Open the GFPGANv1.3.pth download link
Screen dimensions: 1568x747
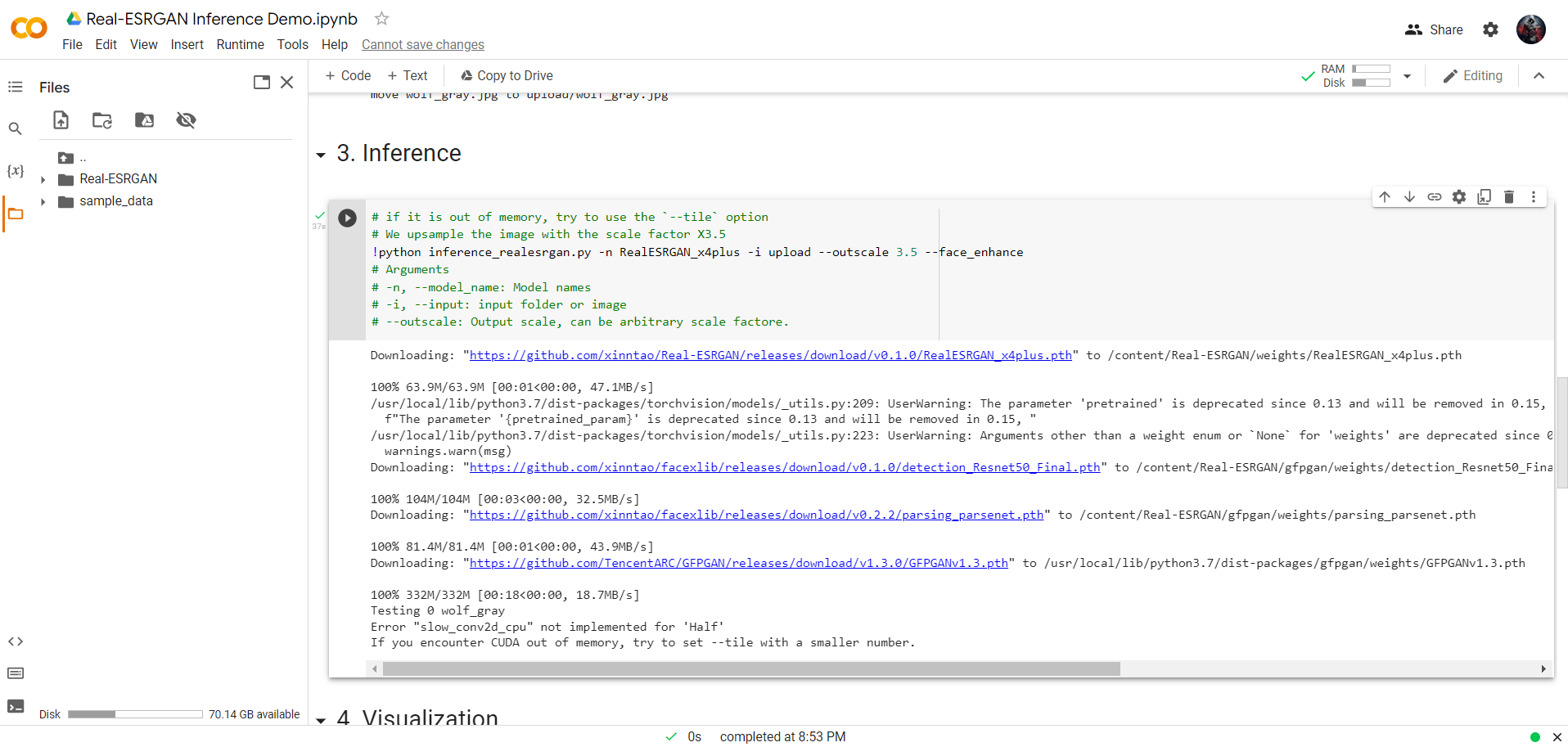click(738, 563)
